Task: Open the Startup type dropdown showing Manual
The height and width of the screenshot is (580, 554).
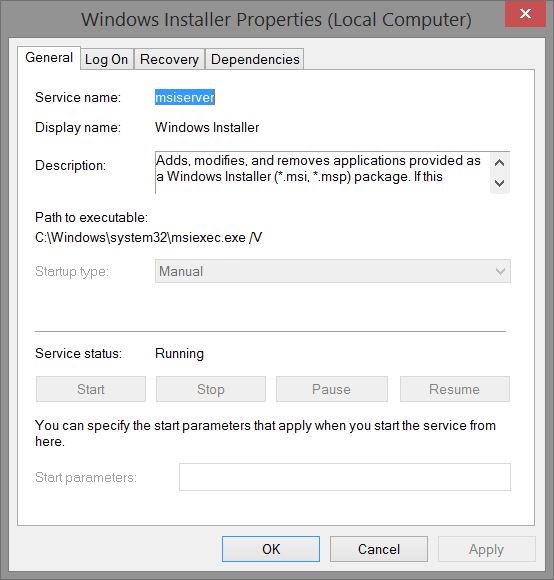Action: 333,271
